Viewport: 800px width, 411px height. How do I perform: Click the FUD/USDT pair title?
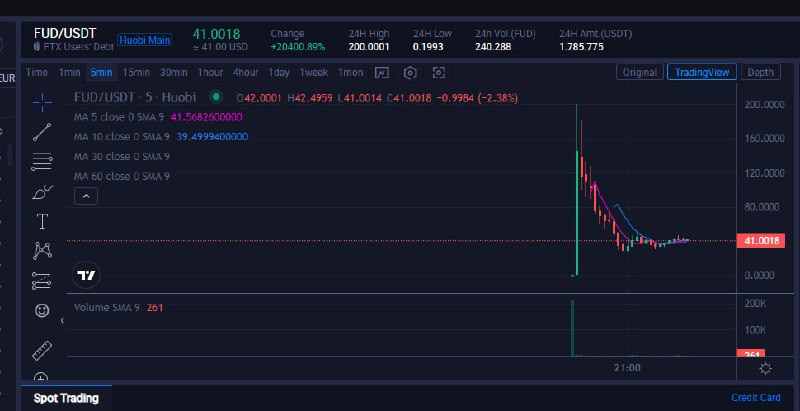coord(65,33)
